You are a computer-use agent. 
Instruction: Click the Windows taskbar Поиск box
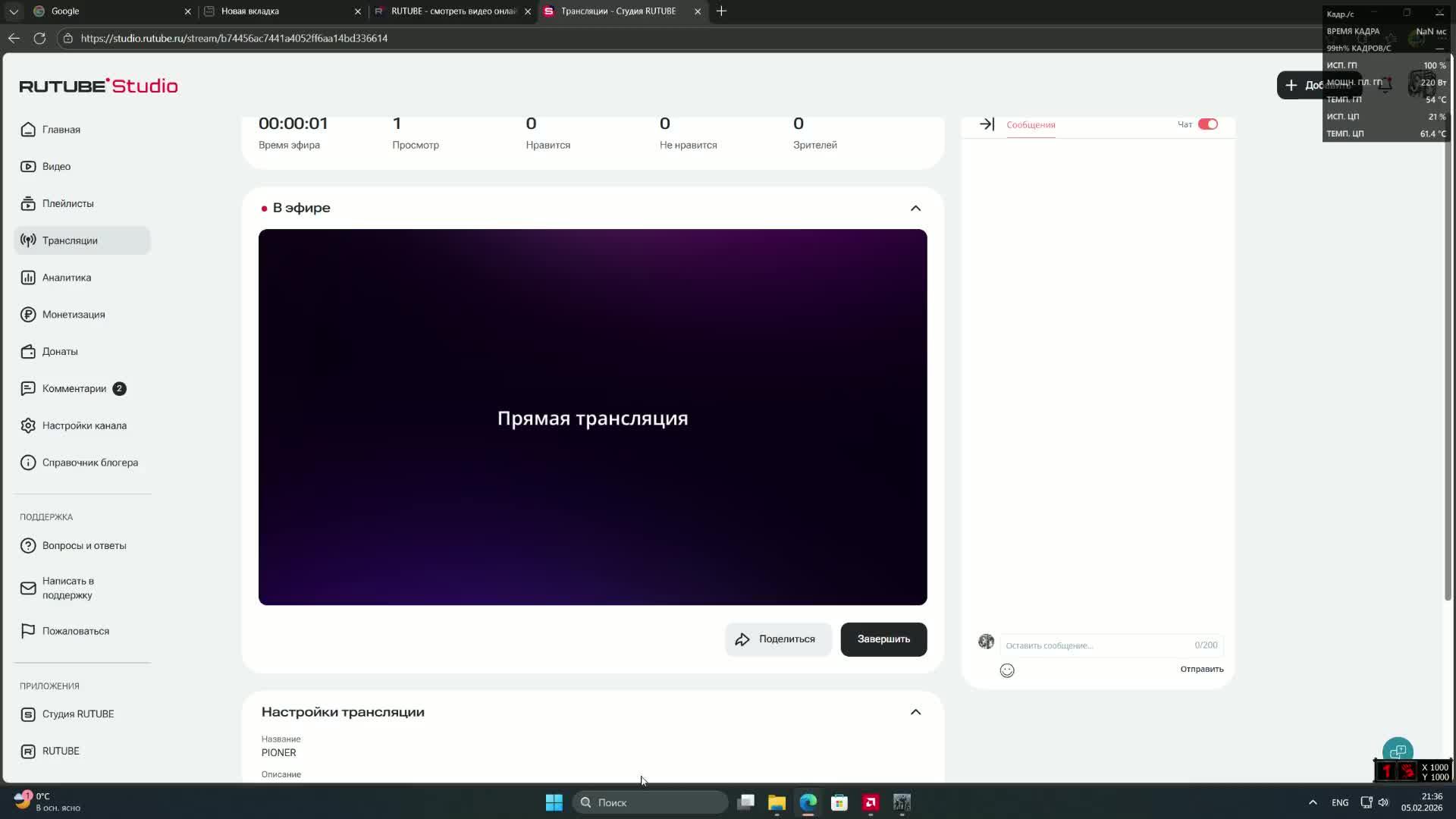pyautogui.click(x=650, y=802)
